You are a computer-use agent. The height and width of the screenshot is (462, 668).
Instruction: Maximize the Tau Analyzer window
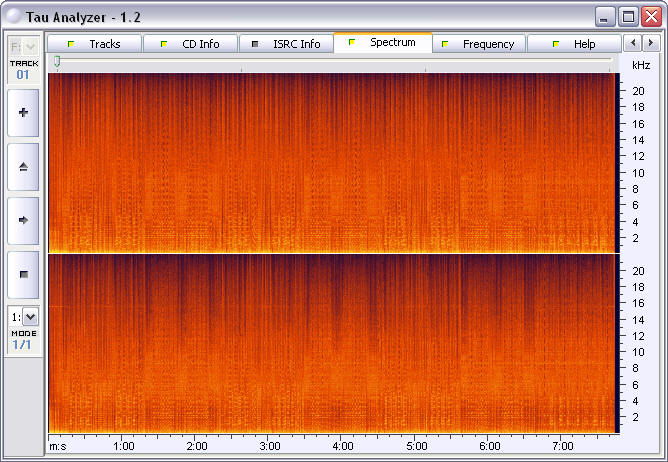pos(628,16)
